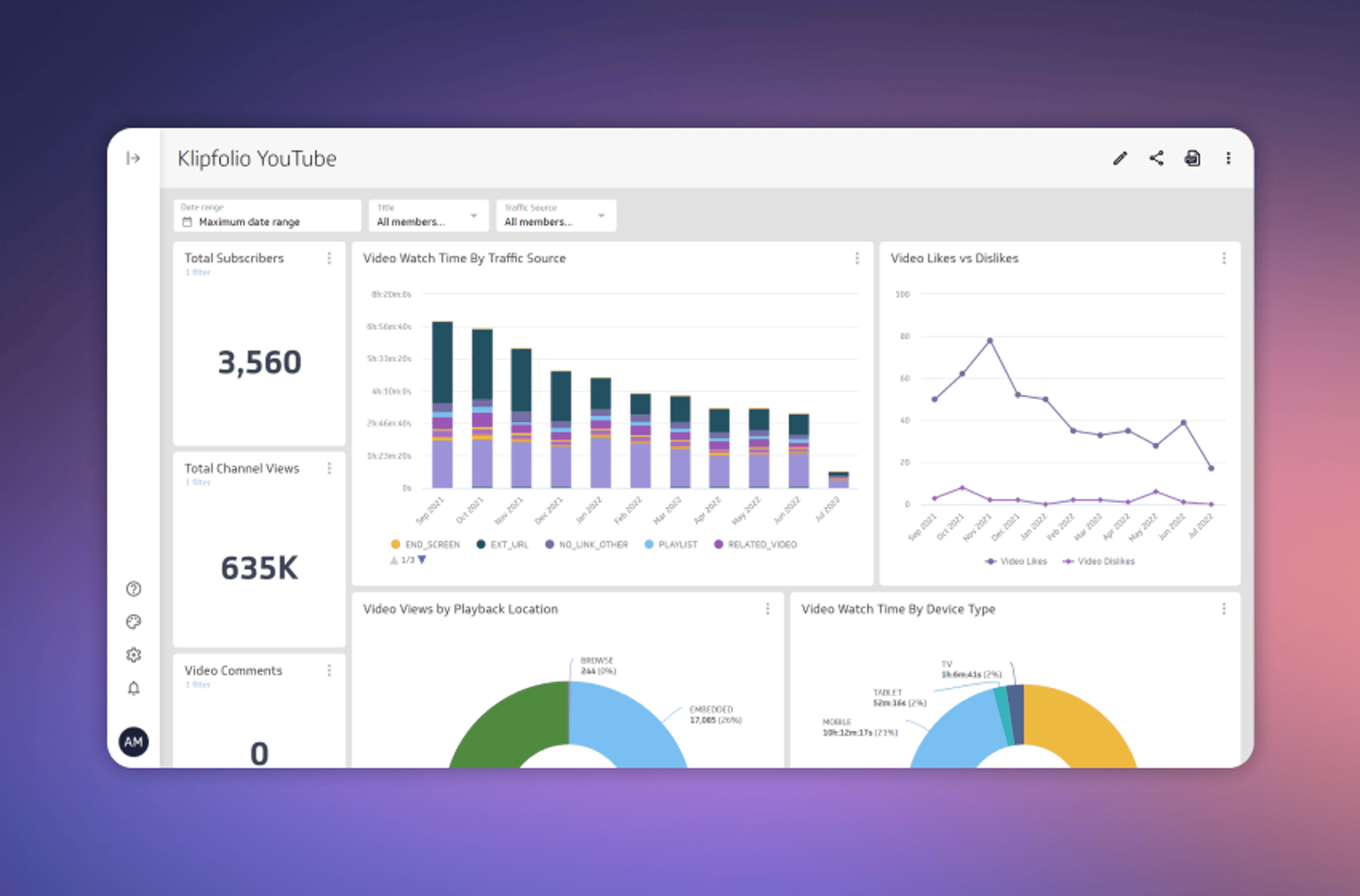
Task: Open Video Views by Playback Location menu
Action: pyautogui.click(x=768, y=609)
